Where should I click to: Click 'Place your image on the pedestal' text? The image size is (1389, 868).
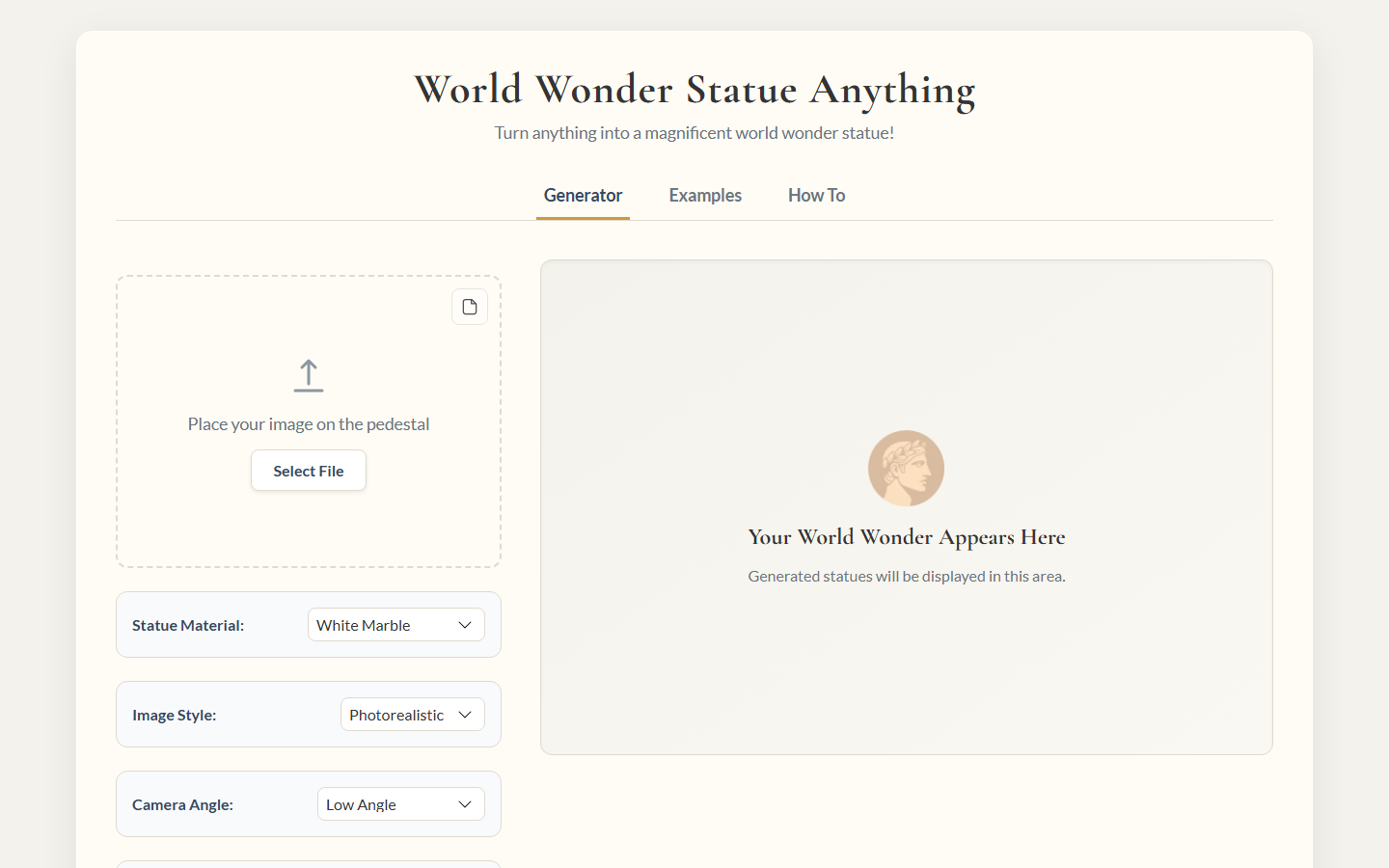point(309,424)
